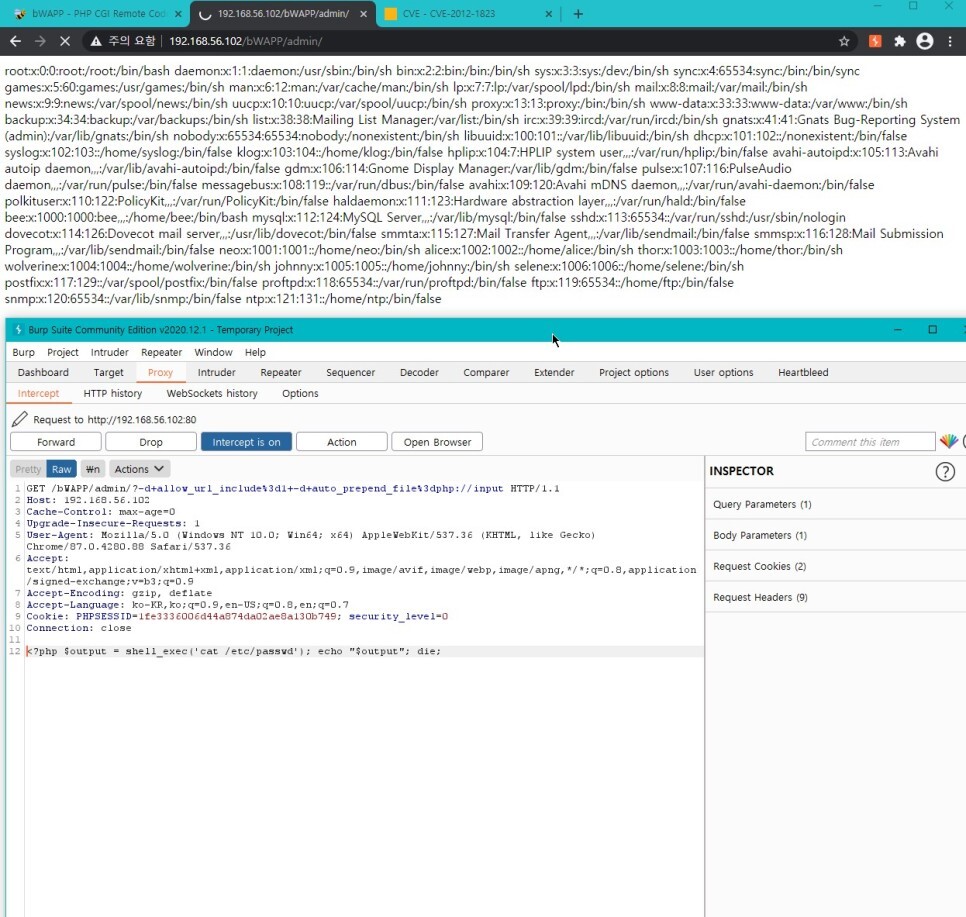Switch to the Dashboard tab
Screen dimensions: 966x917
(x=43, y=372)
